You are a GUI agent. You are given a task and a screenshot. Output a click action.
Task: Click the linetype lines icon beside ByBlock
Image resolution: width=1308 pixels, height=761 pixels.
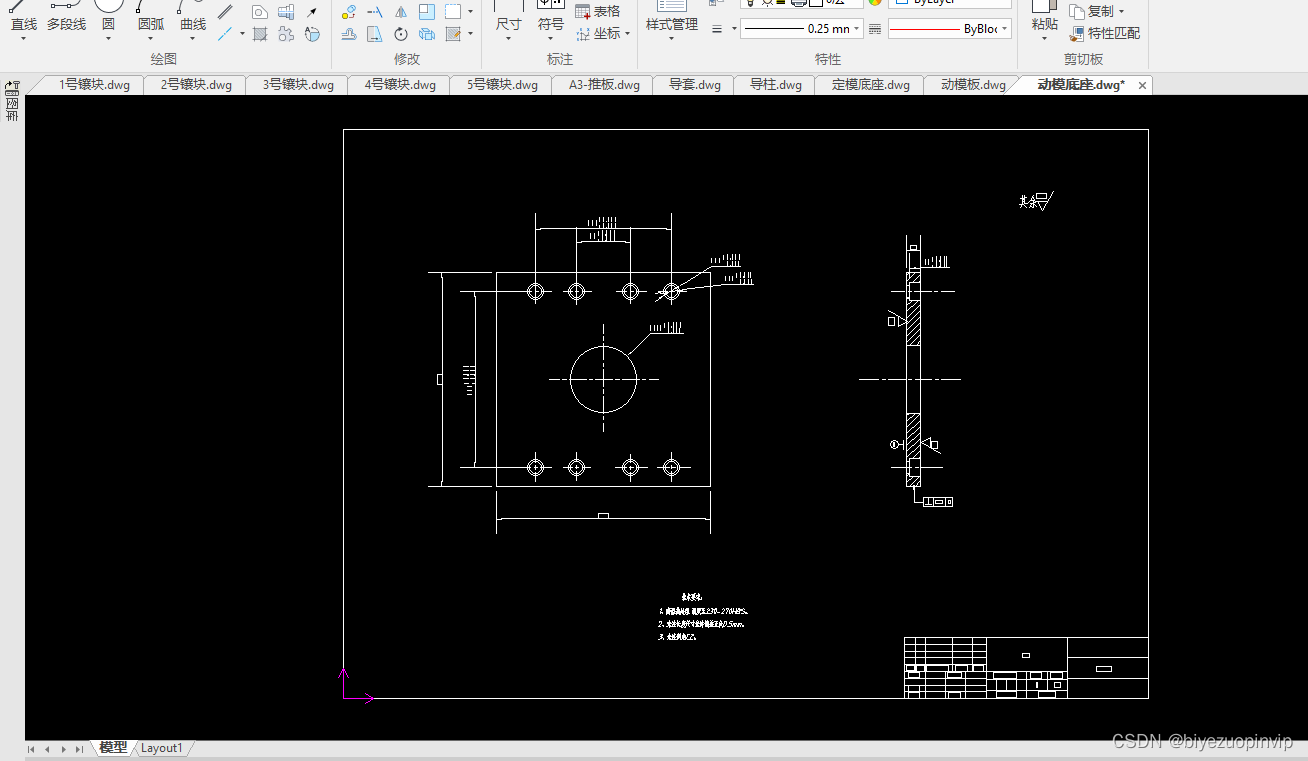(875, 29)
